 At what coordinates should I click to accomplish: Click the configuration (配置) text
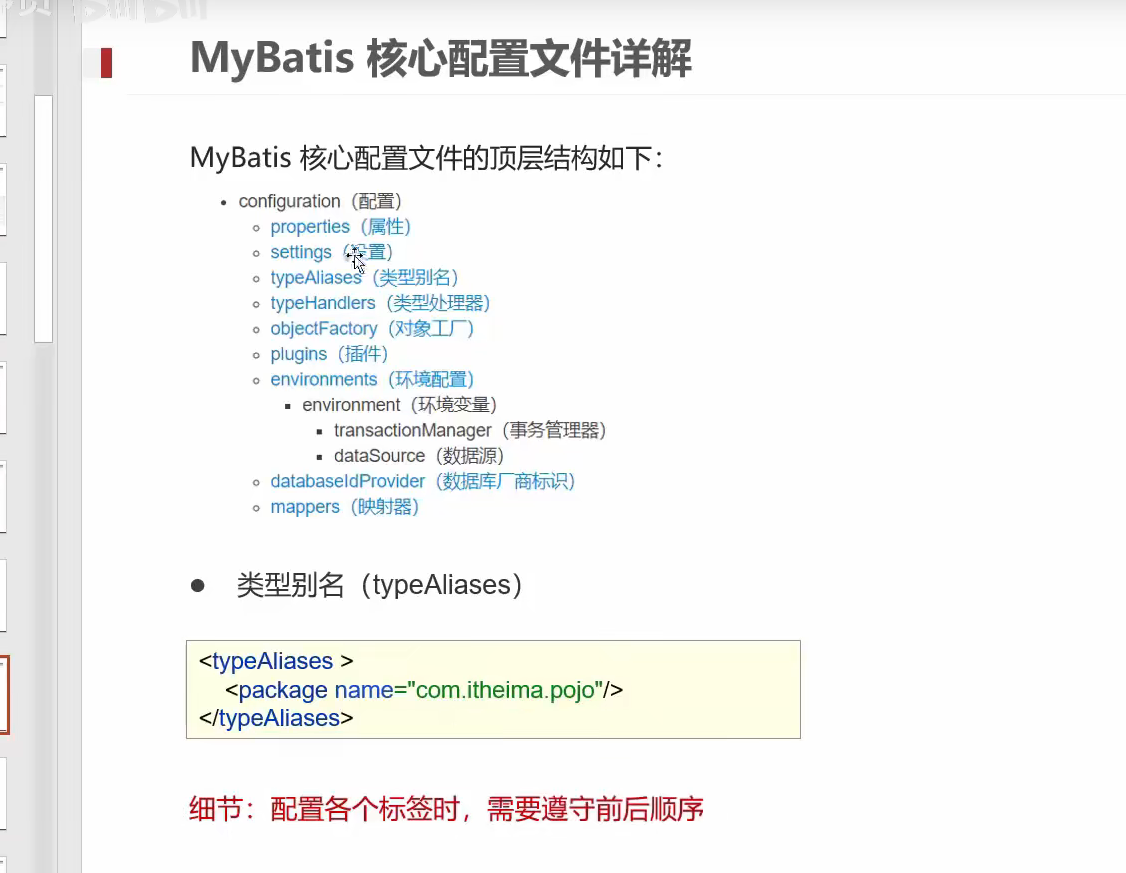point(320,201)
